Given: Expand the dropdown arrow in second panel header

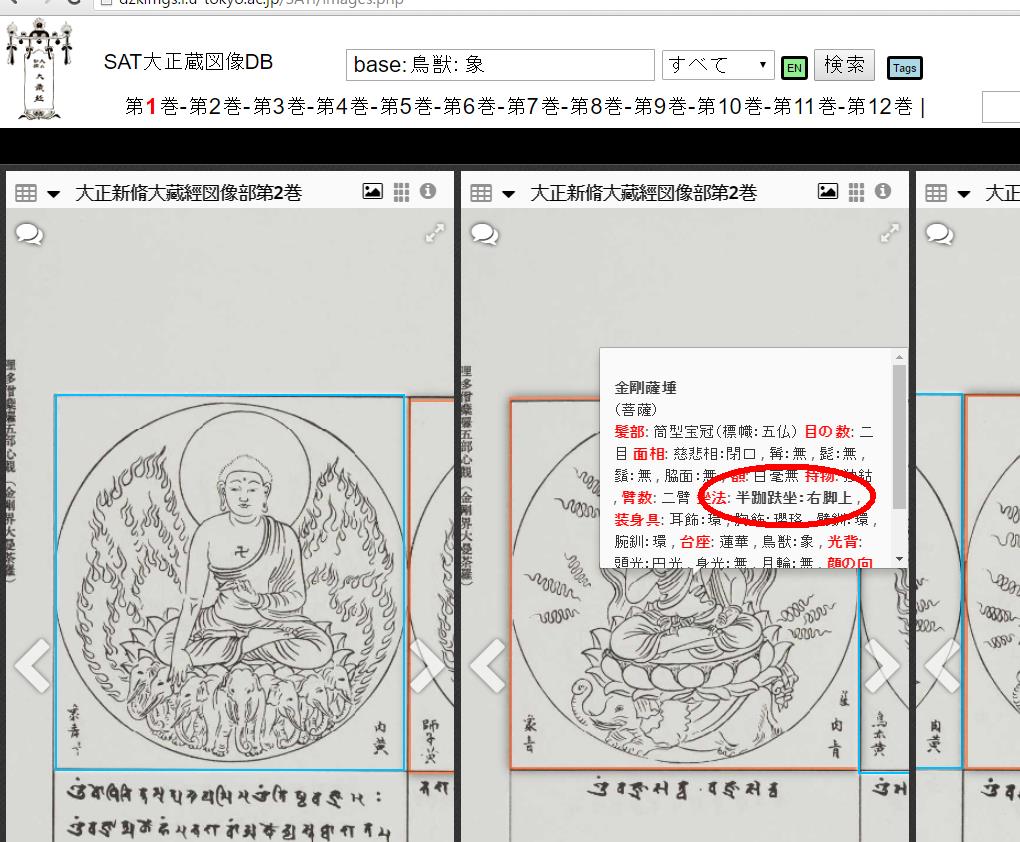Looking at the screenshot, I should (x=509, y=193).
